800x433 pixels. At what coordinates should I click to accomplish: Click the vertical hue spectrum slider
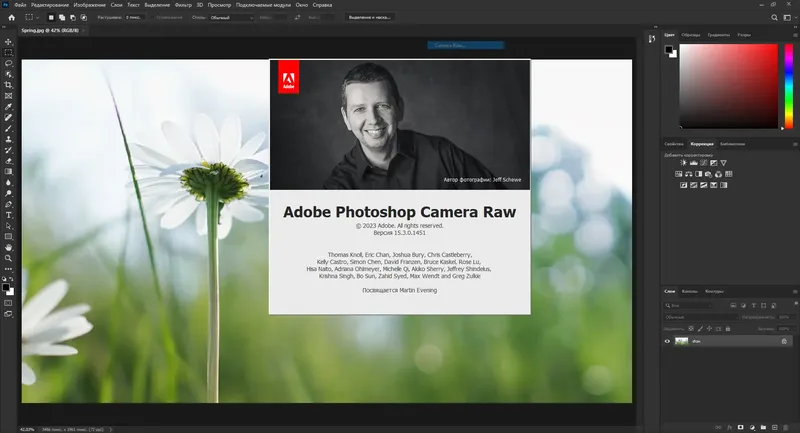click(x=789, y=85)
